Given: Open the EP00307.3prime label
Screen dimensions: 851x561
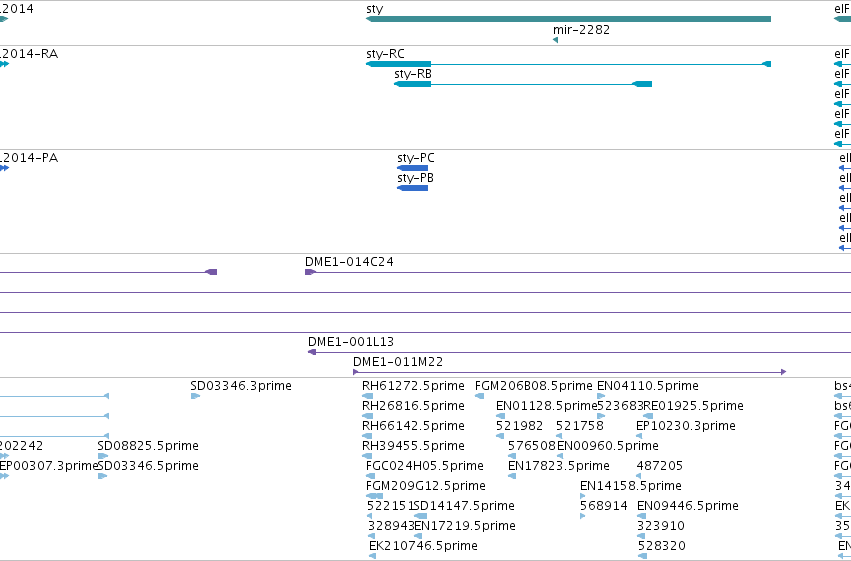Looking at the screenshot, I should coord(48,467).
